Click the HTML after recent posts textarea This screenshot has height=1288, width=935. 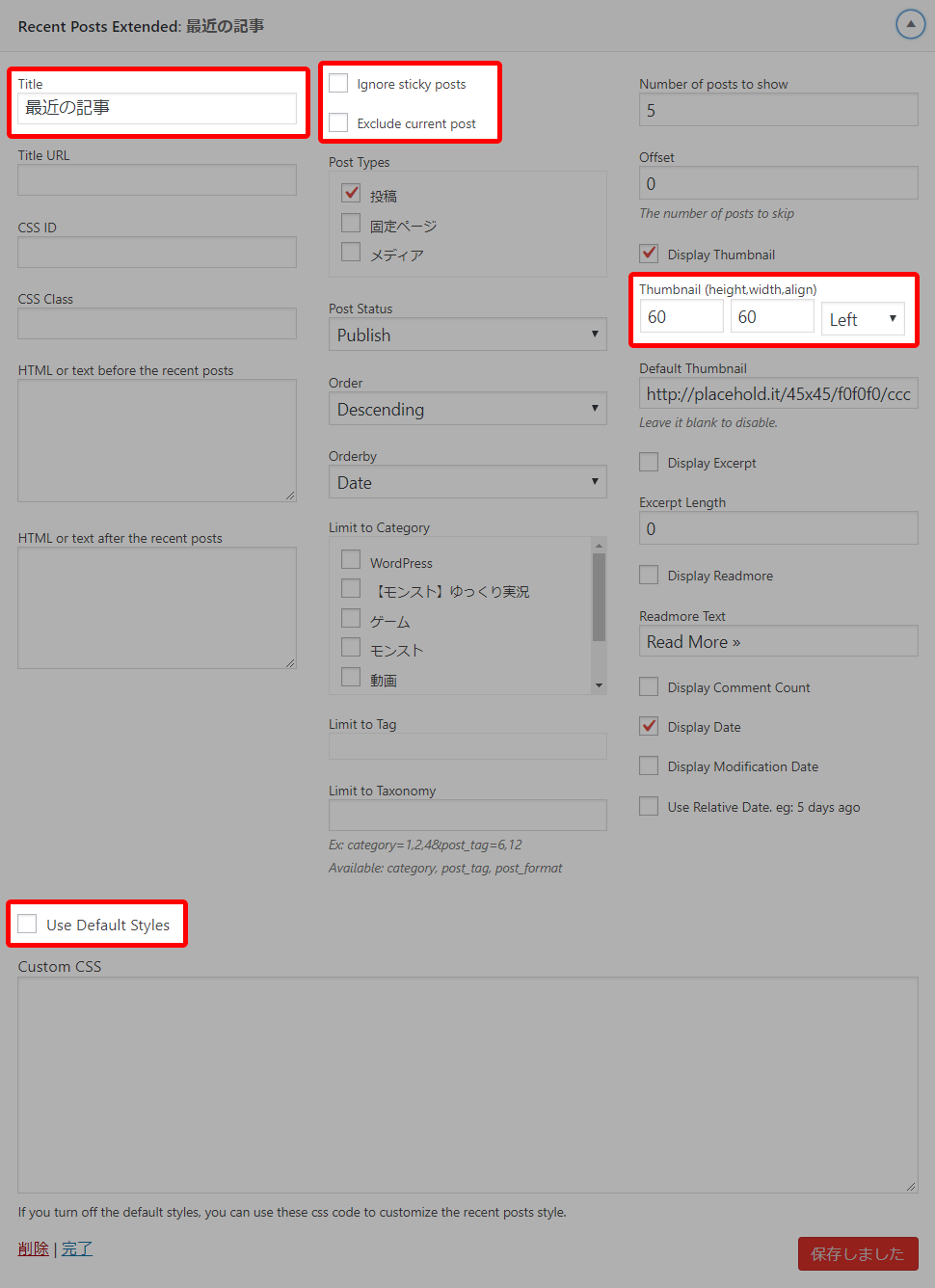coord(157,608)
